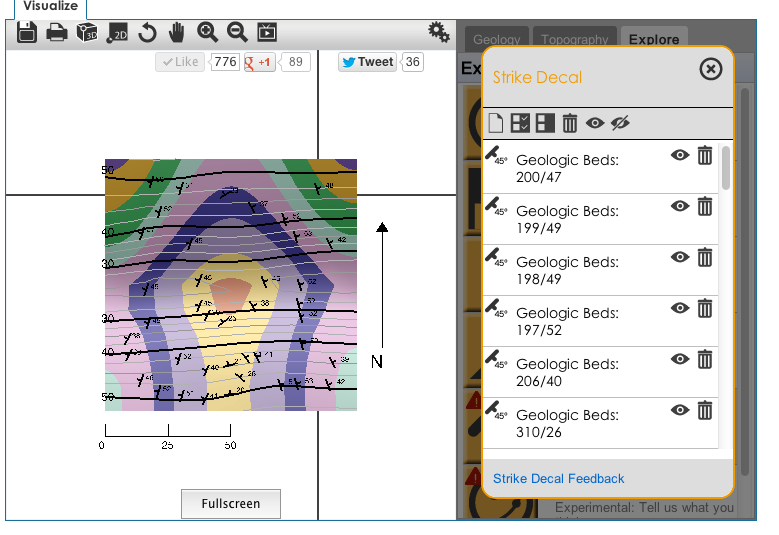779x535 pixels.
Task: Select all decals with checklist icon
Action: click(x=520, y=123)
